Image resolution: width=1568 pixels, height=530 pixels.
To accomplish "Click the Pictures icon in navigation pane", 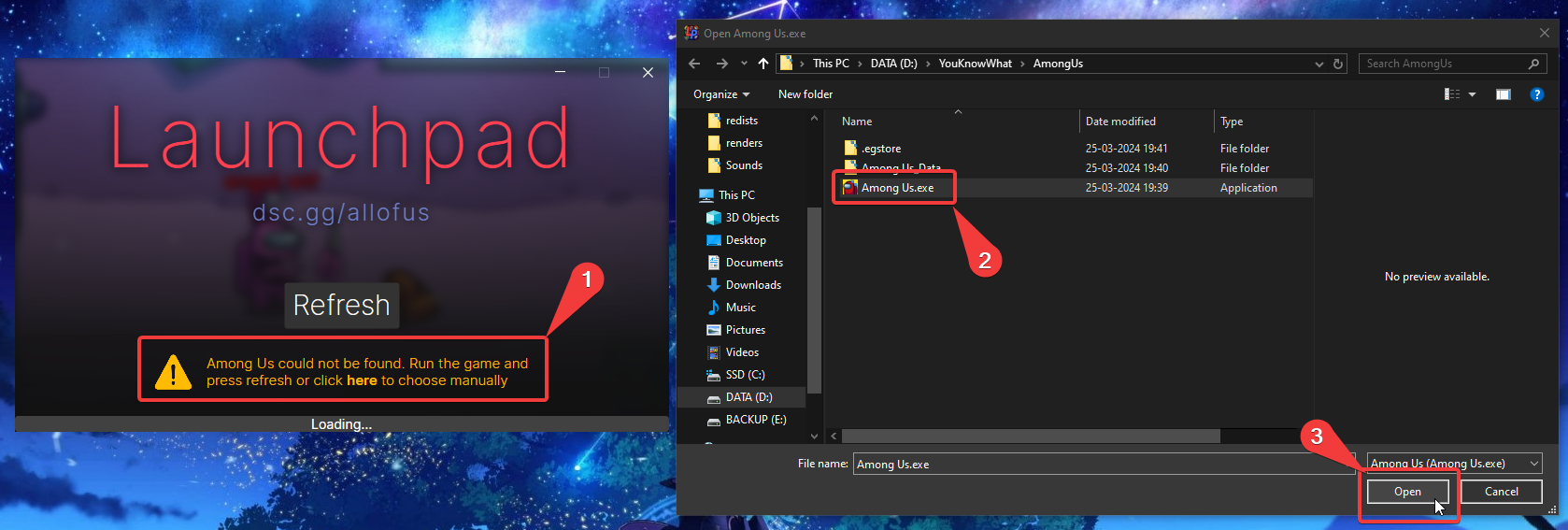I will point(714,330).
